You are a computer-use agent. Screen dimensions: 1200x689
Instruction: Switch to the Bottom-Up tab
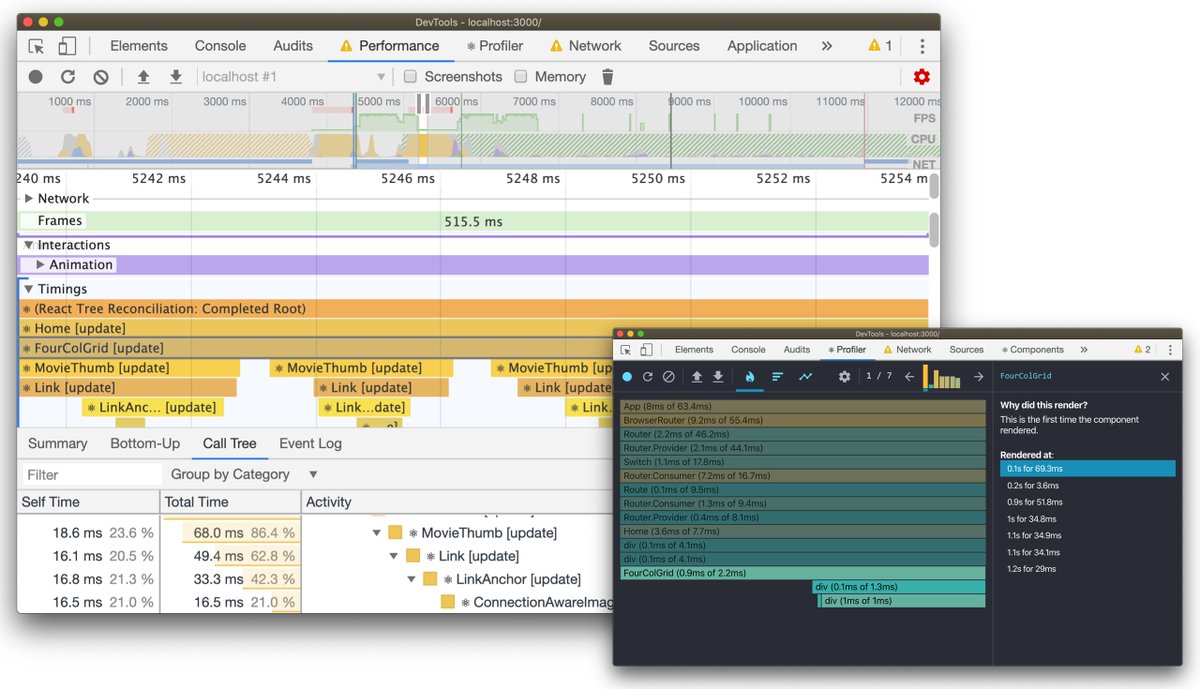click(145, 444)
